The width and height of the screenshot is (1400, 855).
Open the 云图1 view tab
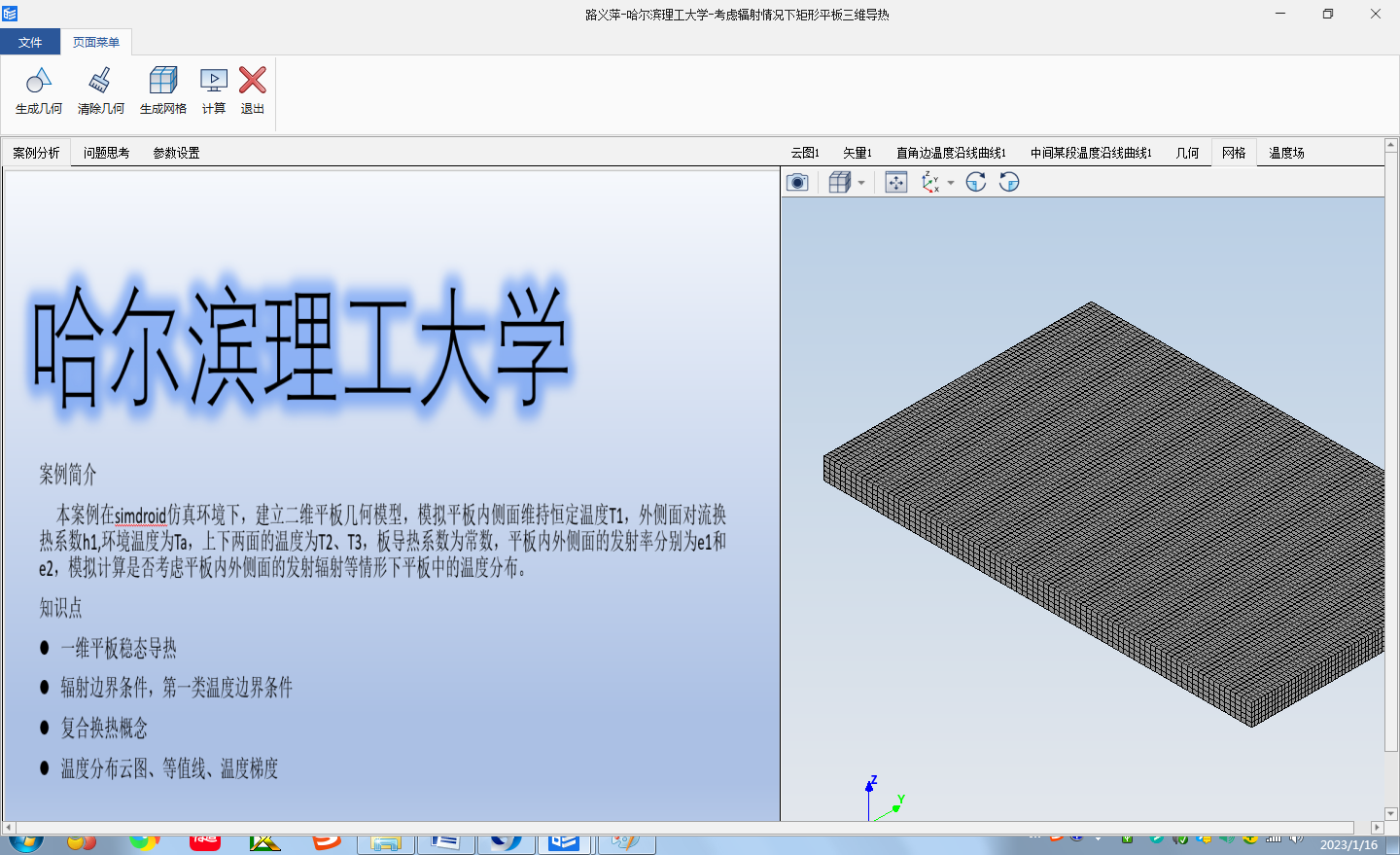coord(805,153)
